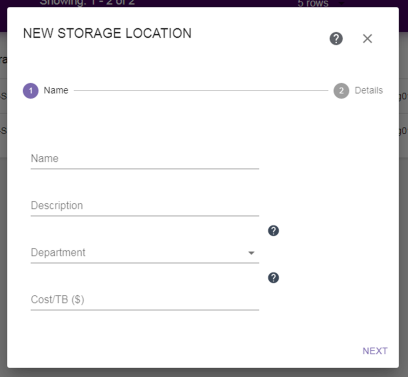Select the step 1 circle
408x377 pixels.
coord(31,91)
